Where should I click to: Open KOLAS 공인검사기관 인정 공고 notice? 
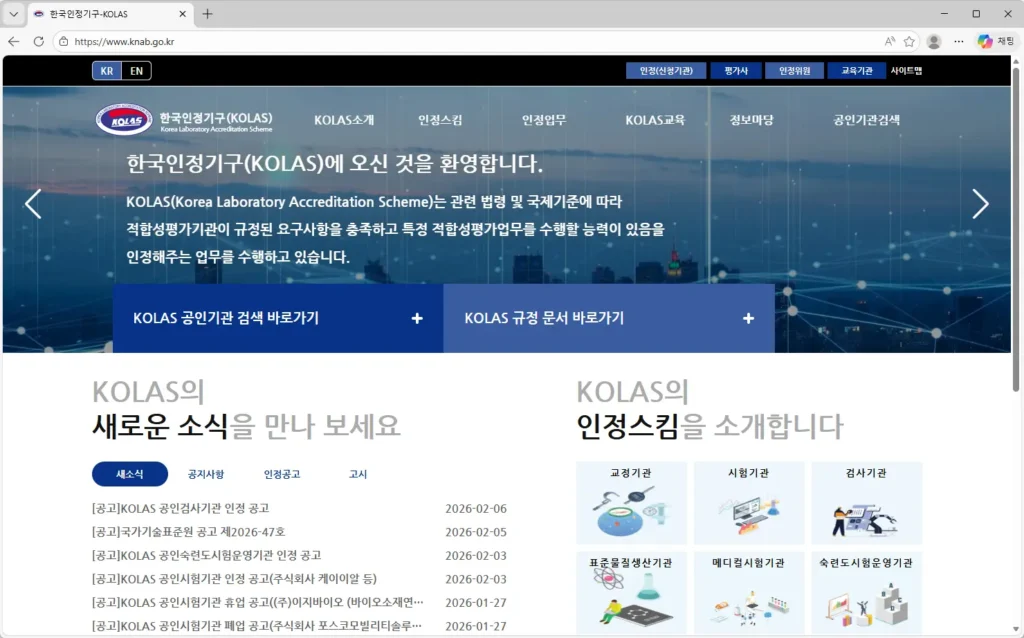point(180,508)
